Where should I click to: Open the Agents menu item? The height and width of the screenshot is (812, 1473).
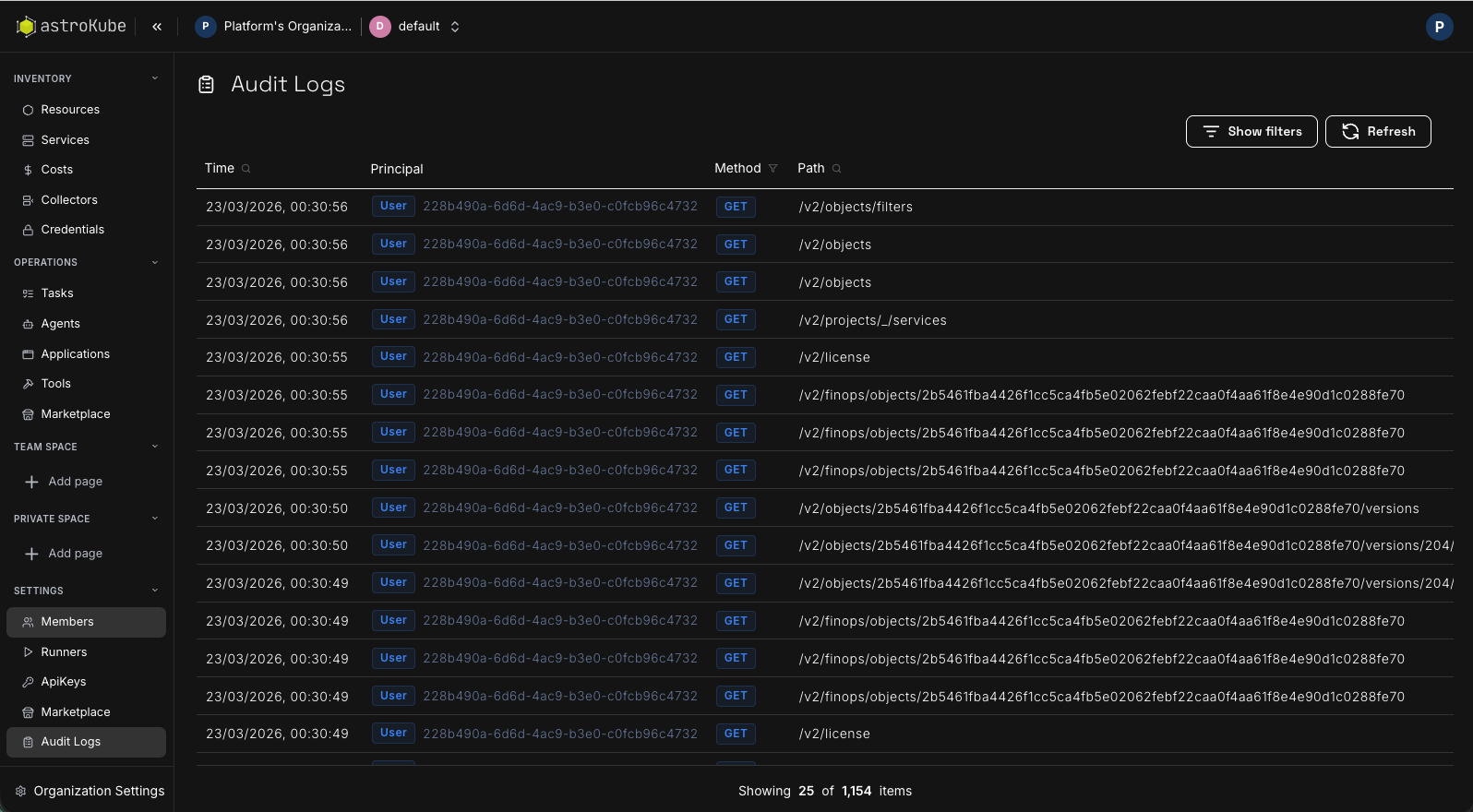pos(60,324)
